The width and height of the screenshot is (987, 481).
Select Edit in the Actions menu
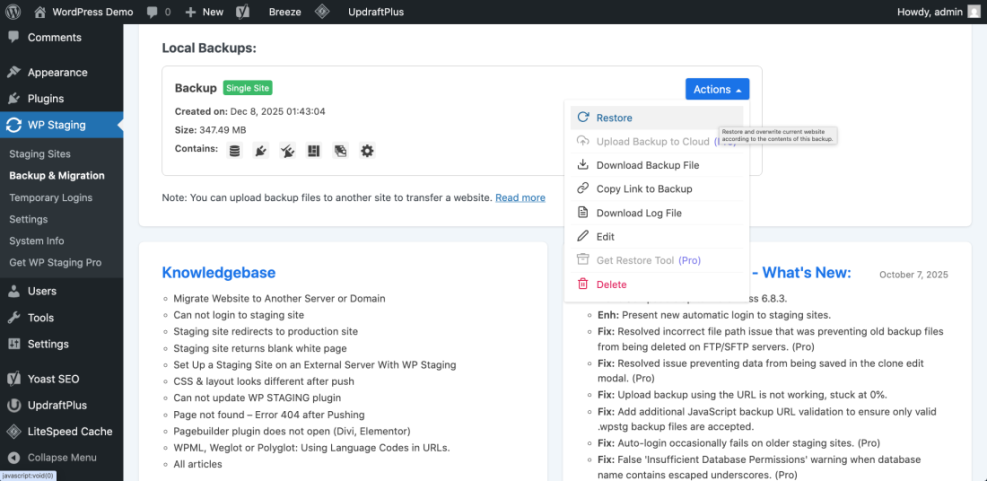pos(657,237)
